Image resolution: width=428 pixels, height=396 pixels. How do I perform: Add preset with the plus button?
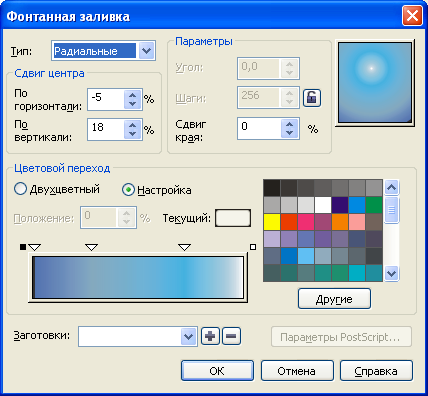[x=210, y=336]
